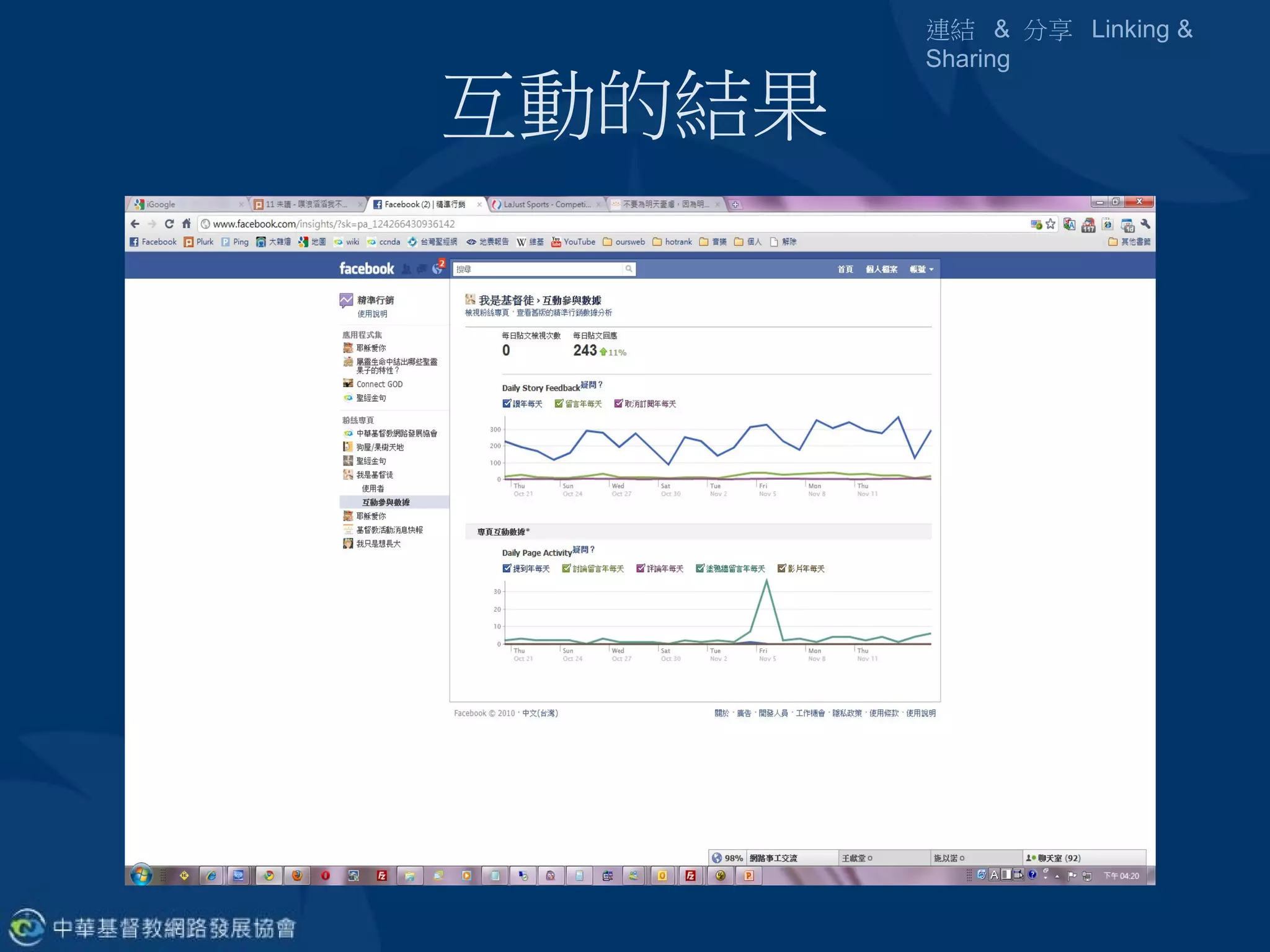
Task: Click the search magnifier in Facebook search box
Action: [629, 269]
